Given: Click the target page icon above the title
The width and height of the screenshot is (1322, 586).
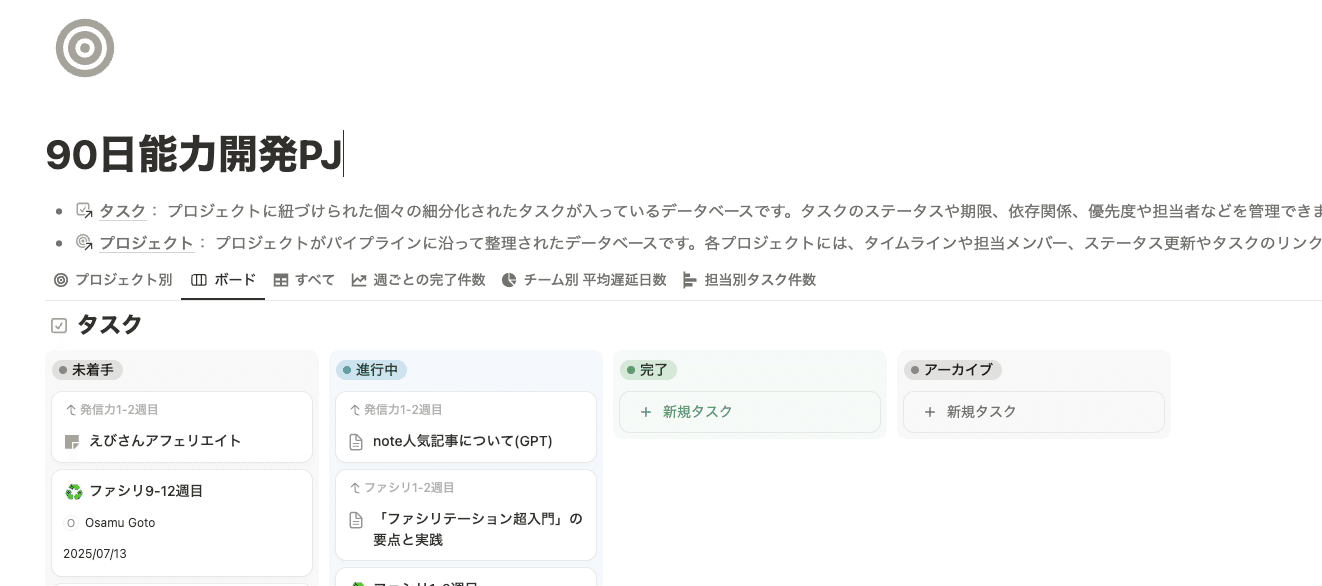Looking at the screenshot, I should tap(85, 48).
